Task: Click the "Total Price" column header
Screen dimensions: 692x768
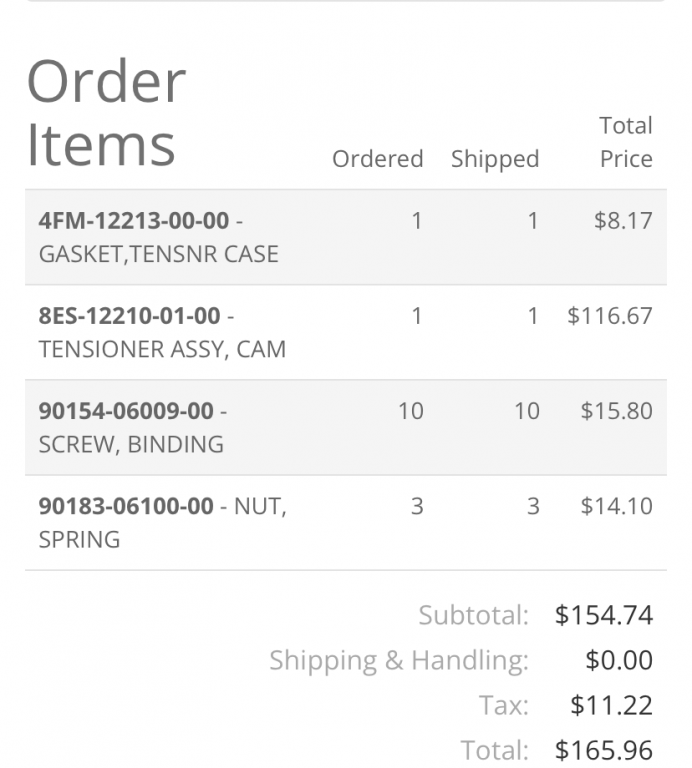Action: [x=625, y=142]
